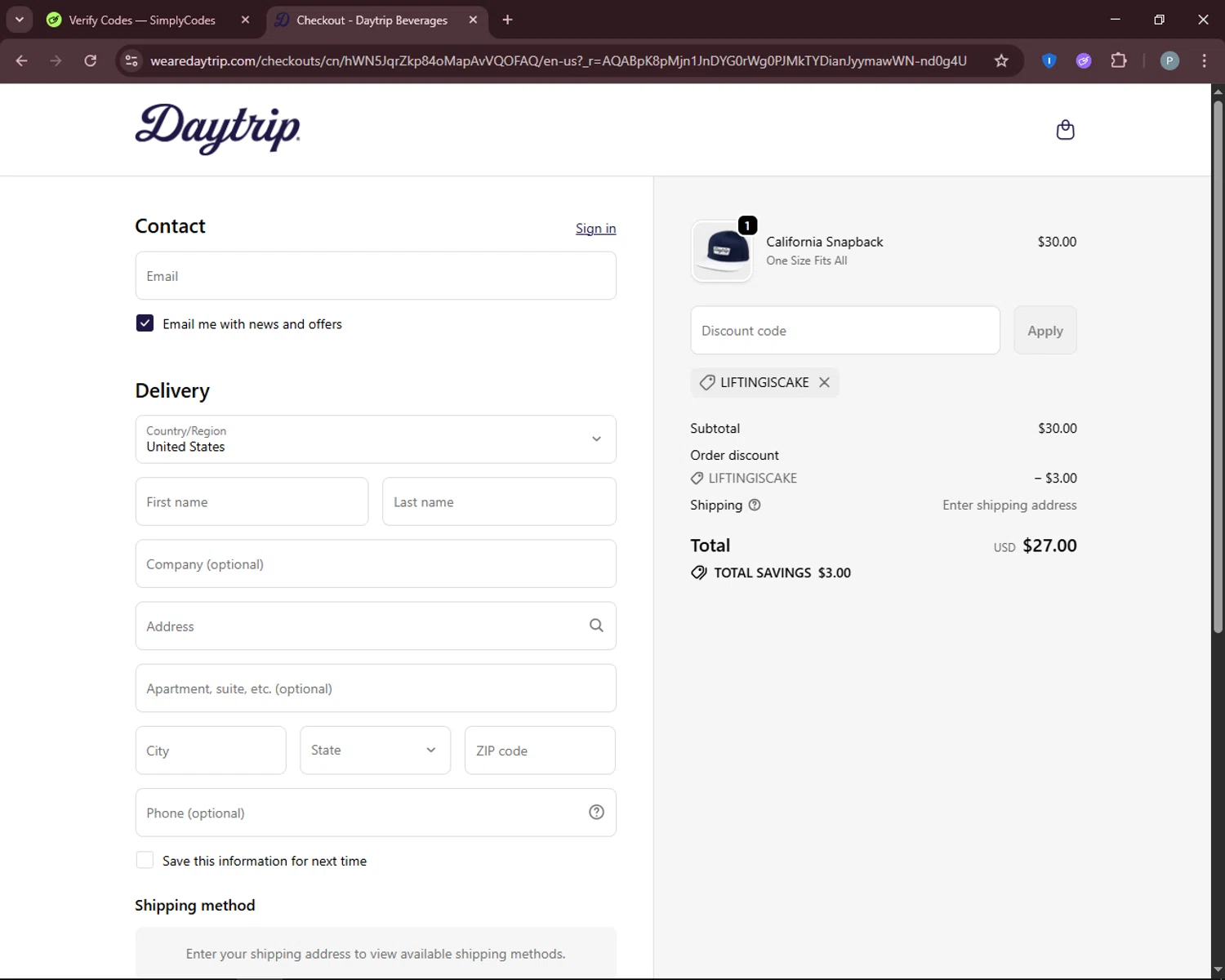Uncheck Email me with news and offers

(x=145, y=323)
